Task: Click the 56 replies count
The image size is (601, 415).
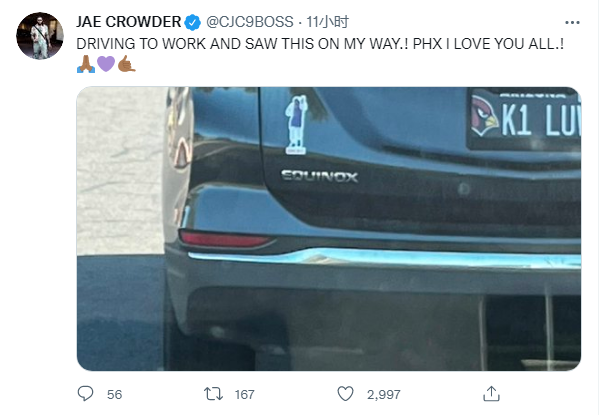Action: tap(114, 395)
